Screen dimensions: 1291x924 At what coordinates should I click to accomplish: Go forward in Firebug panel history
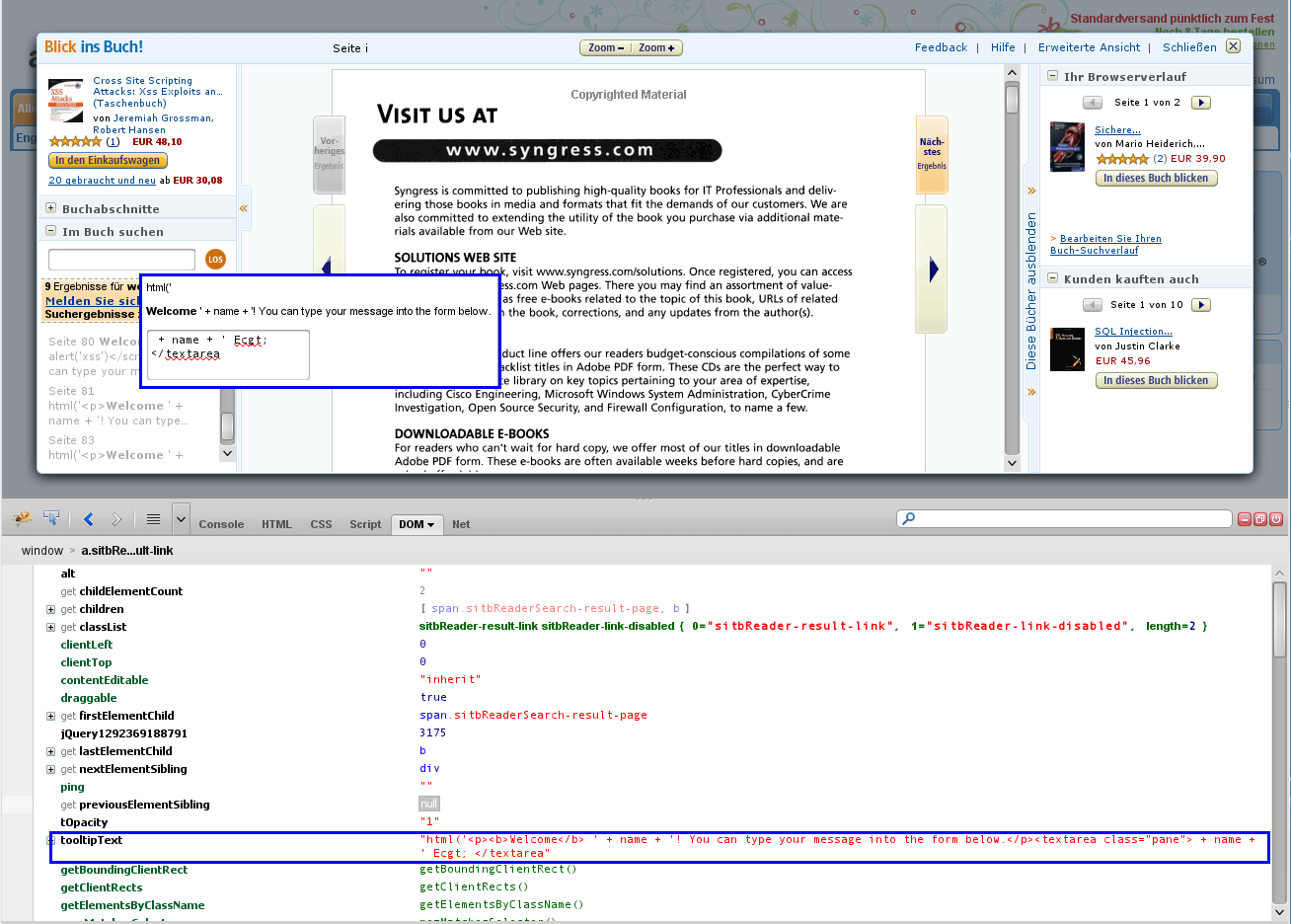coord(116,519)
